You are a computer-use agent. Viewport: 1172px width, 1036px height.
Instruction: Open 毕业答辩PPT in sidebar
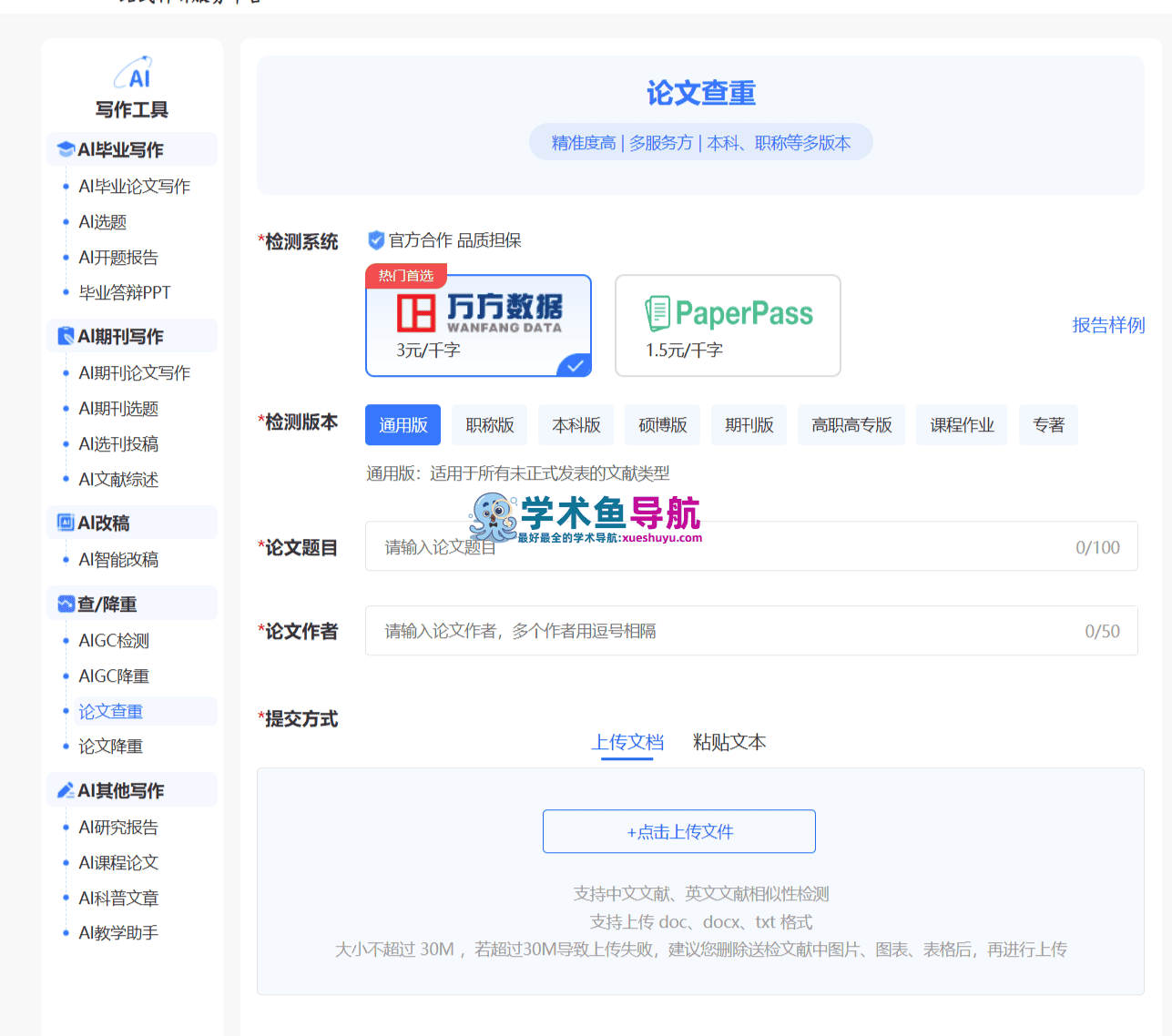(125, 292)
